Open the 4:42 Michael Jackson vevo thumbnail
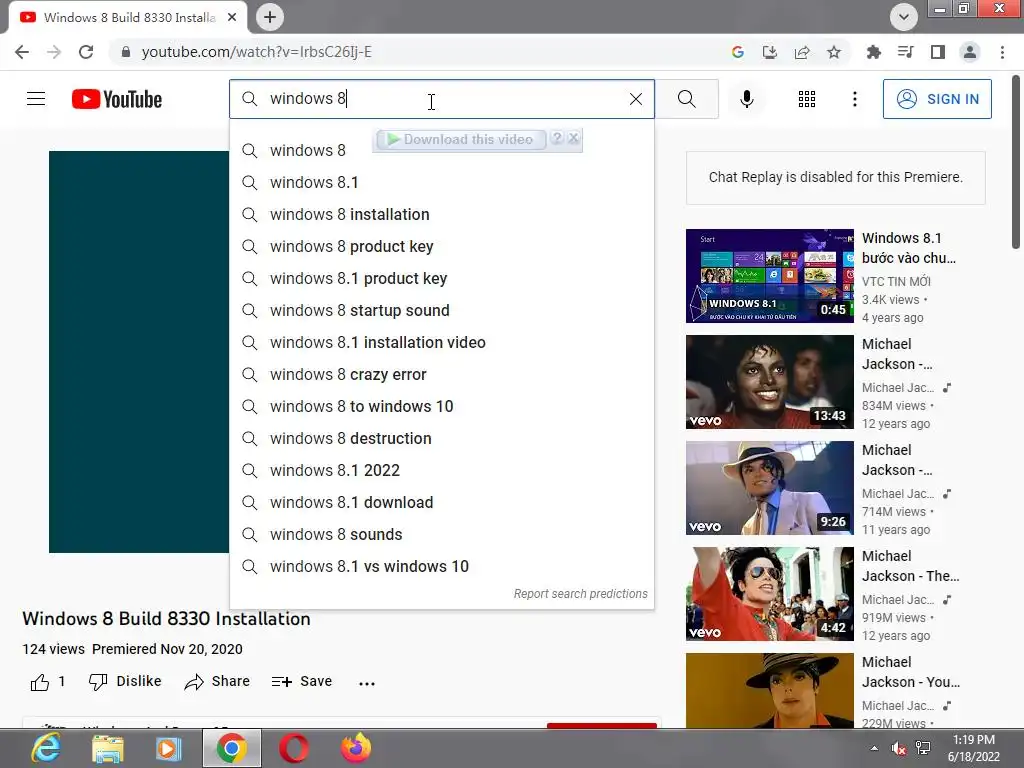 (769, 594)
